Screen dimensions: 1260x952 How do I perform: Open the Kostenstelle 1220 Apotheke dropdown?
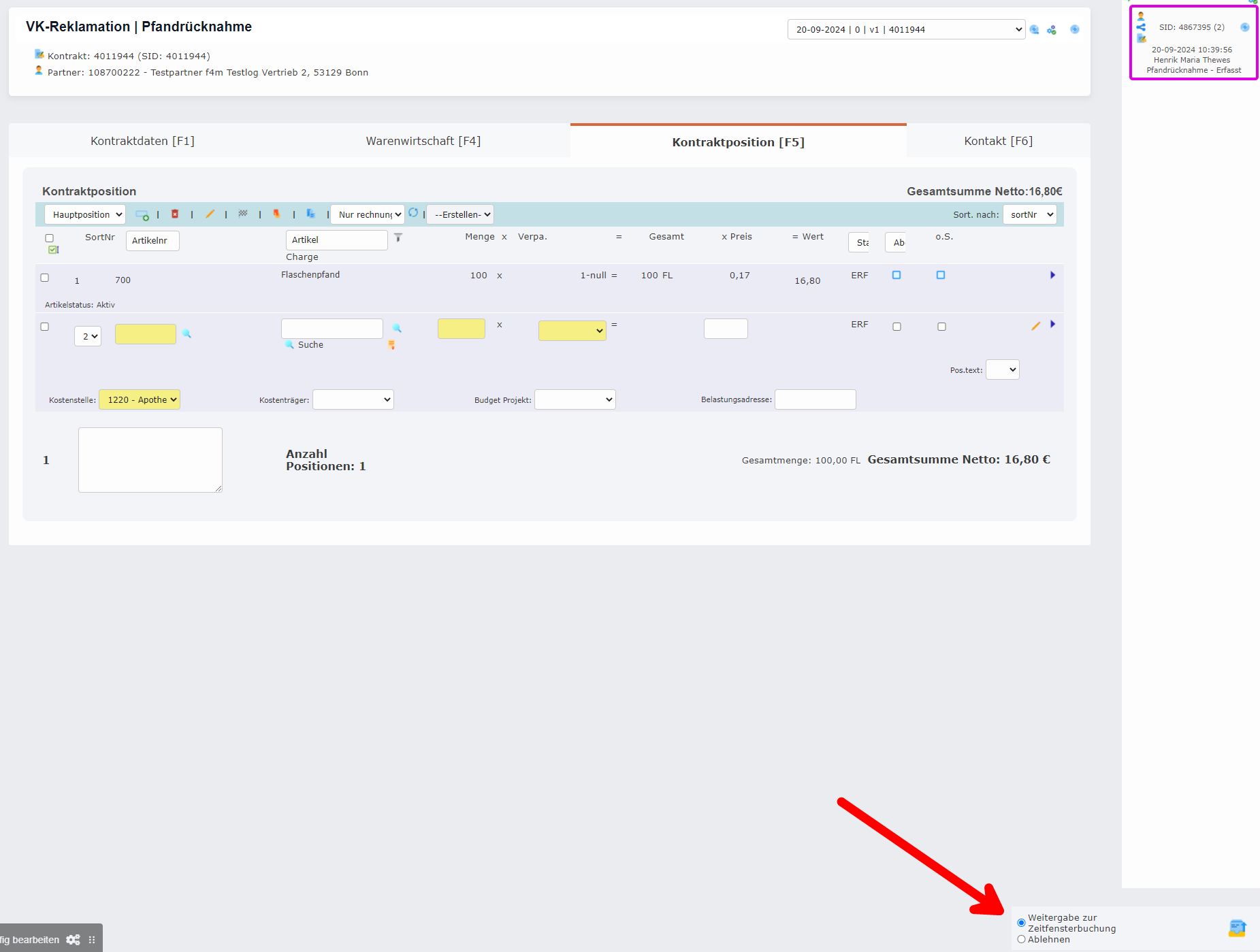[139, 399]
